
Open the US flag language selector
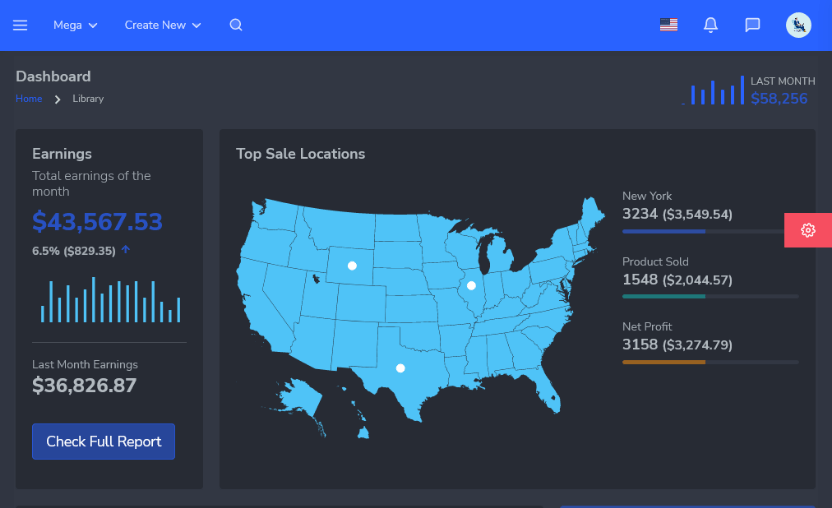click(x=669, y=25)
